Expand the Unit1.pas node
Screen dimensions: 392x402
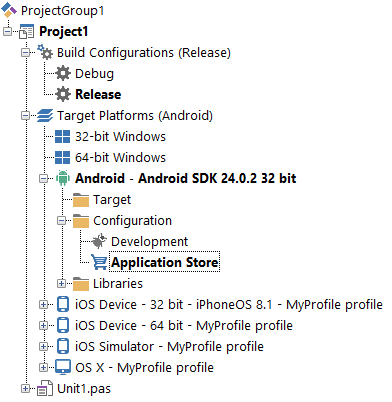(25, 389)
